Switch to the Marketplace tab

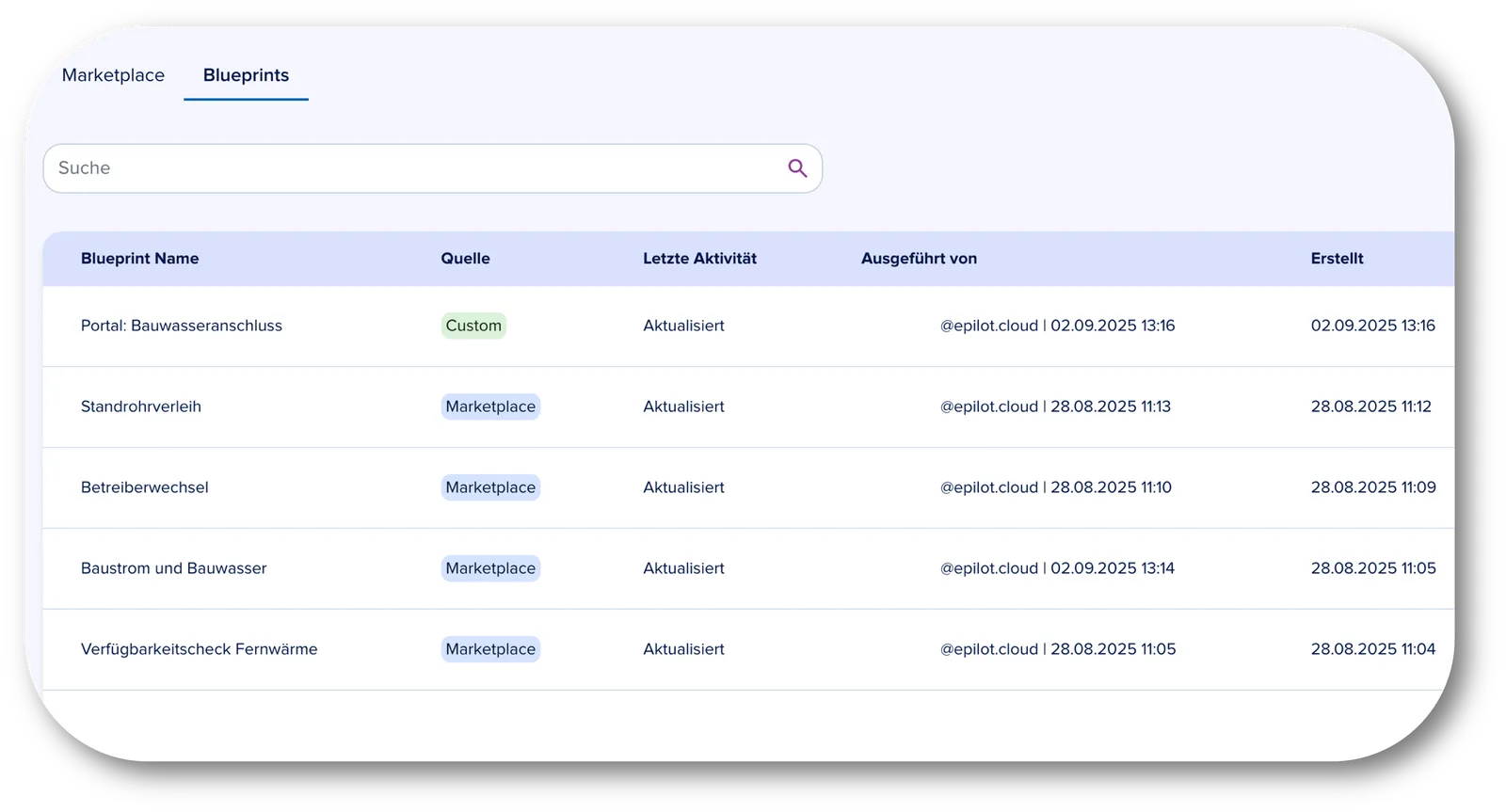[x=113, y=75]
